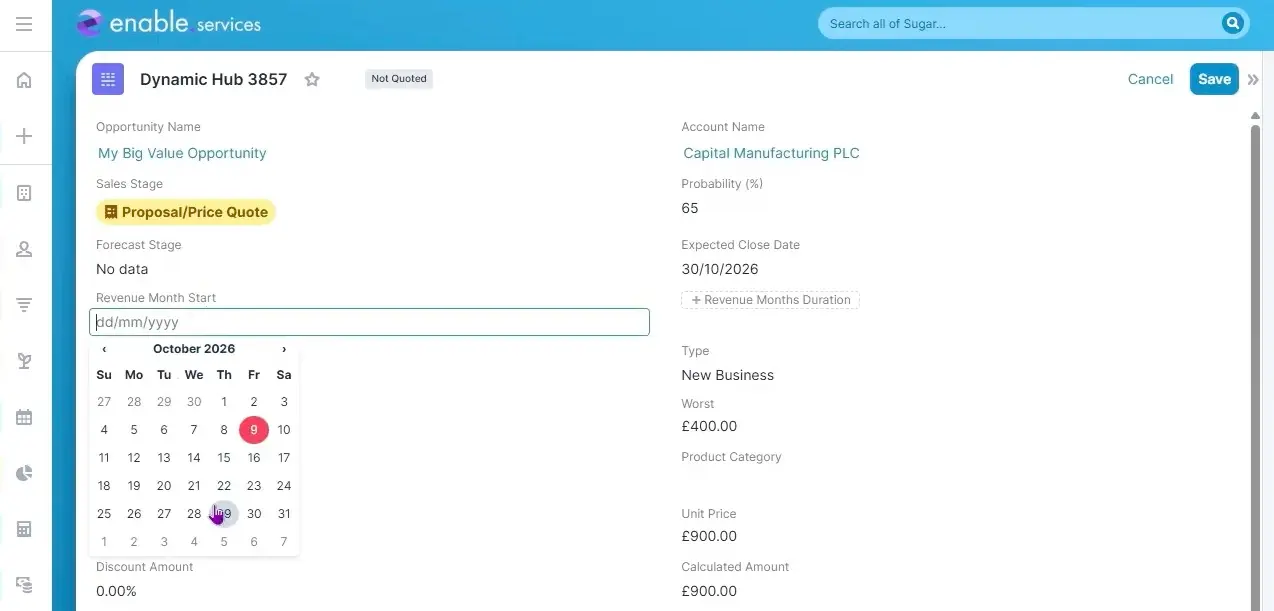Go to next month in calendar
Screen dimensions: 1274x611
(x=284, y=349)
